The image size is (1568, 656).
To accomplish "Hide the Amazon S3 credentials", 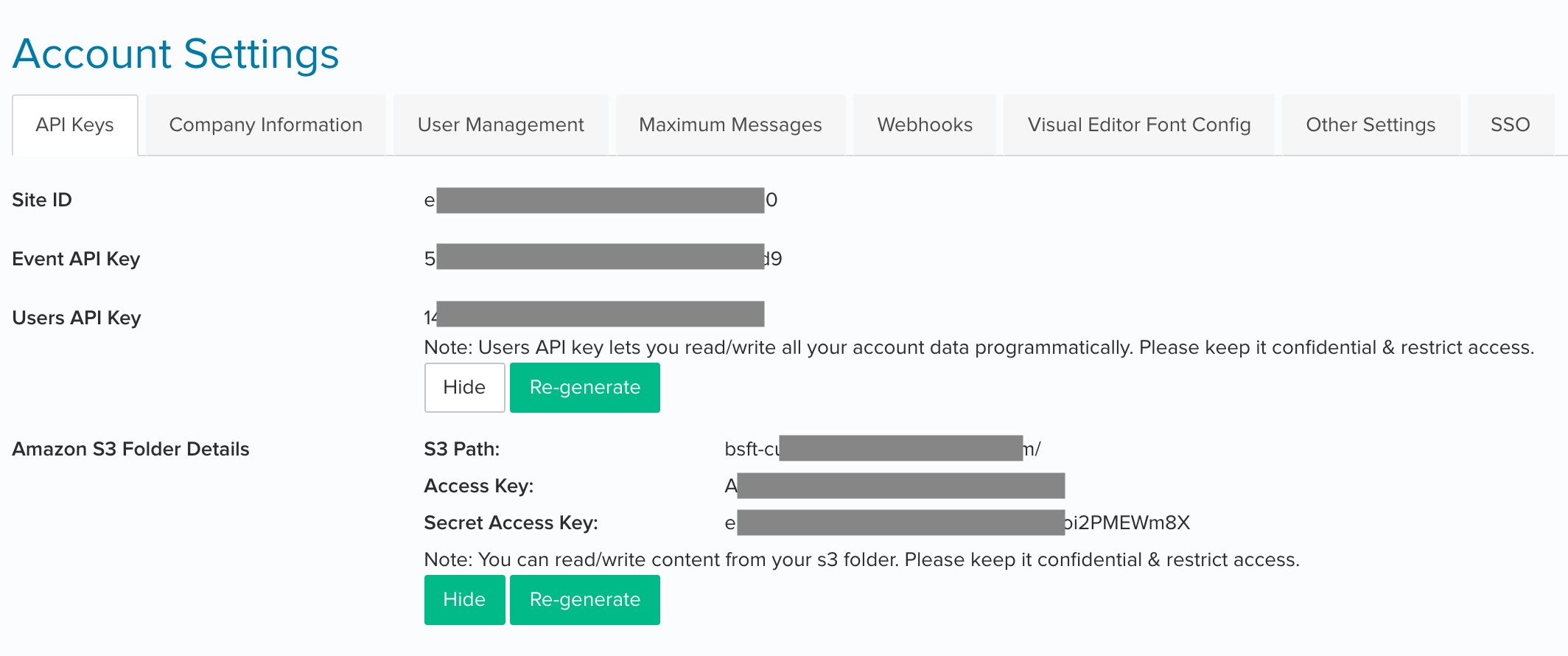I will point(464,599).
